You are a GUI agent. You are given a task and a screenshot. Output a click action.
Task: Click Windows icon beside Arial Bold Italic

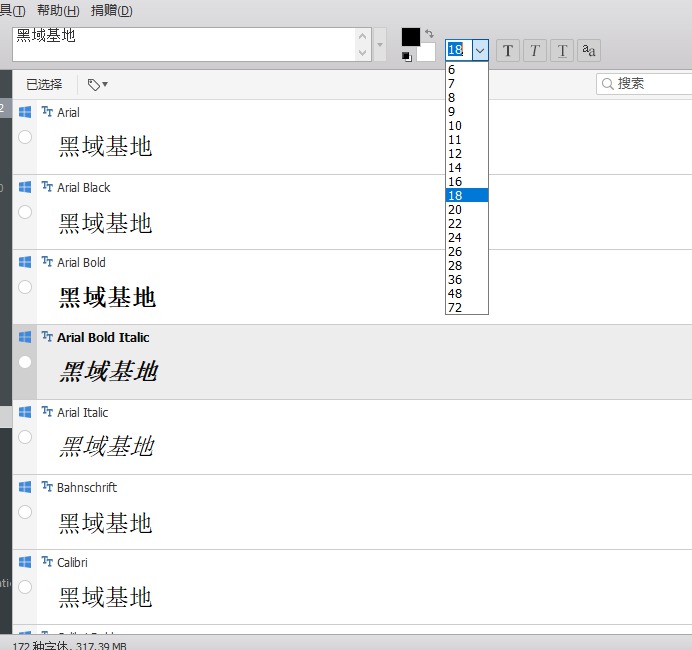[x=25, y=337]
